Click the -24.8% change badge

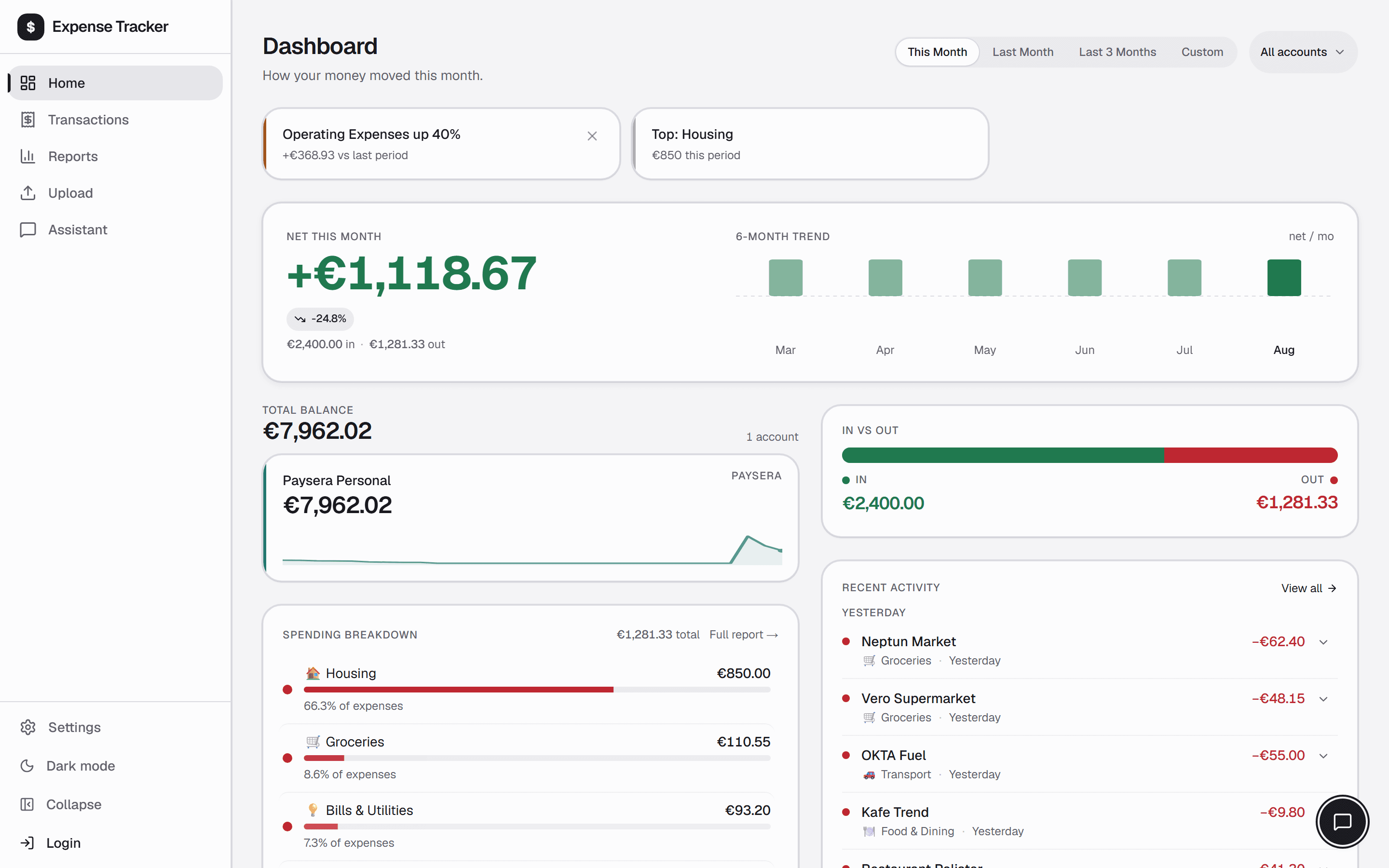(x=320, y=319)
